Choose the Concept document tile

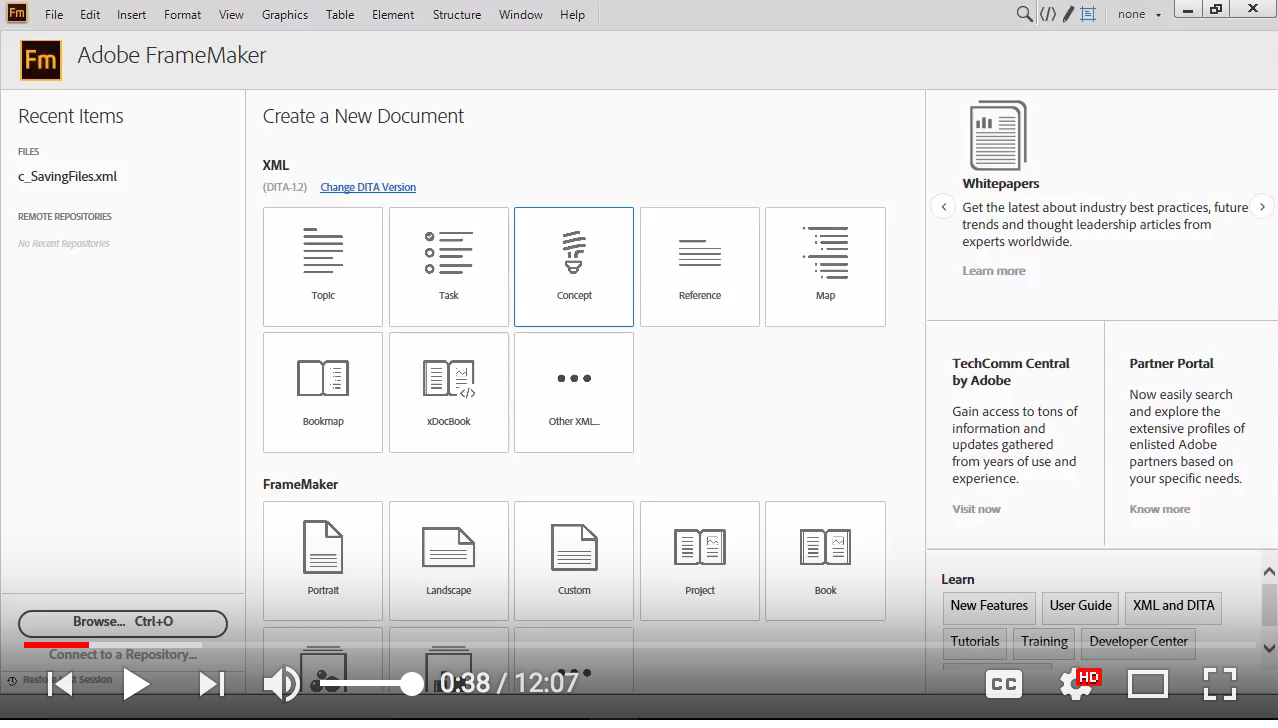pos(574,266)
